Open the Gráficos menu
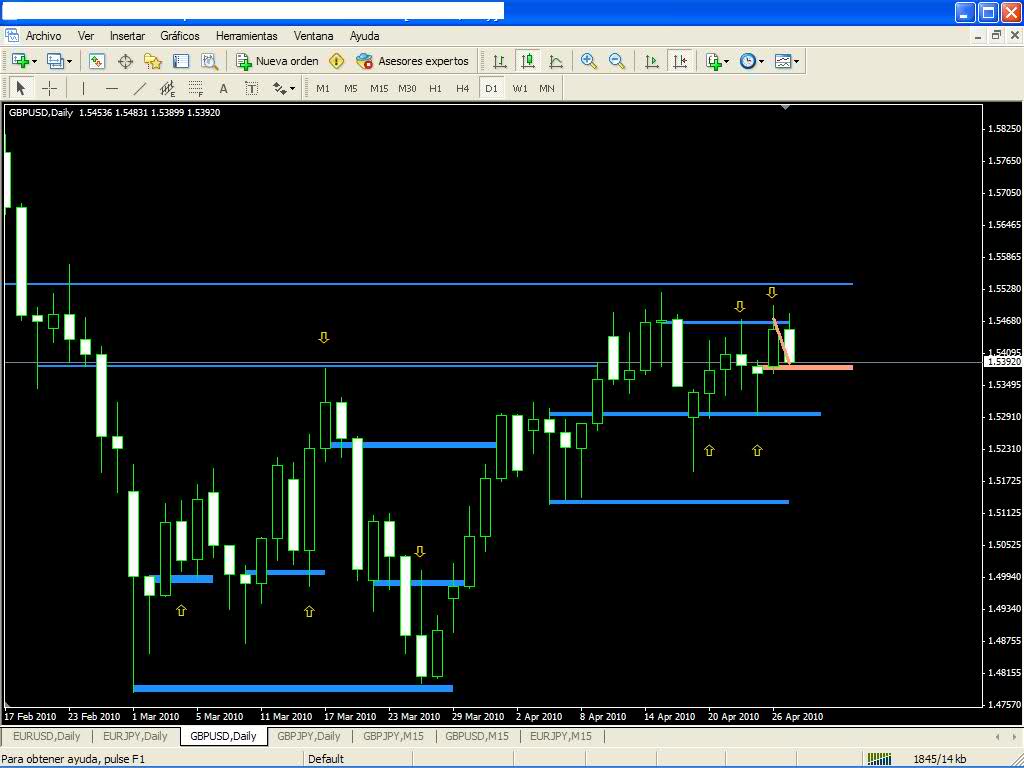The image size is (1024, 768). (180, 36)
